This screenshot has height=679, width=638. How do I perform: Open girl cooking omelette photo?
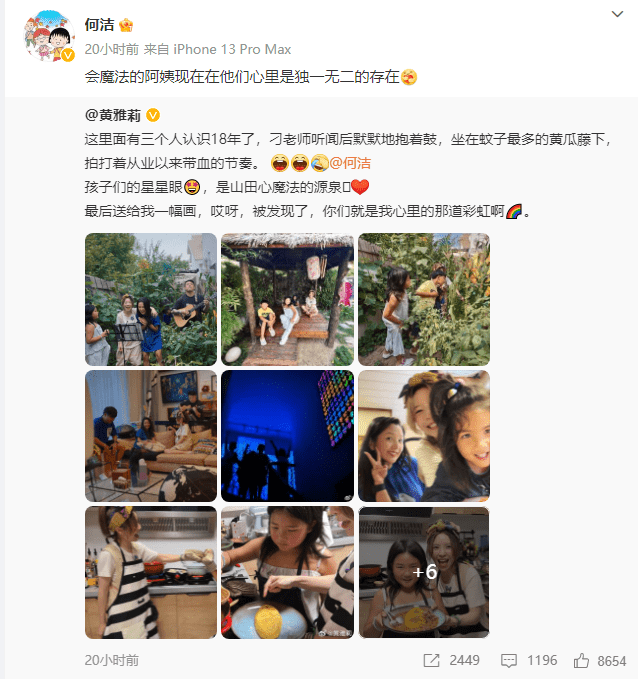coord(287,572)
